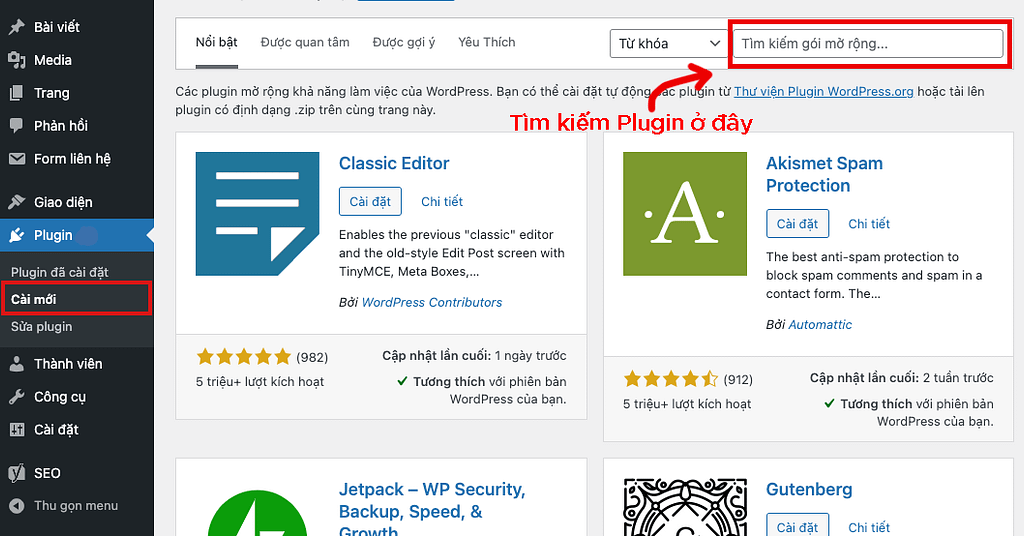Open the Từ khóa search-type dropdown
1024x536 pixels.
(x=669, y=44)
